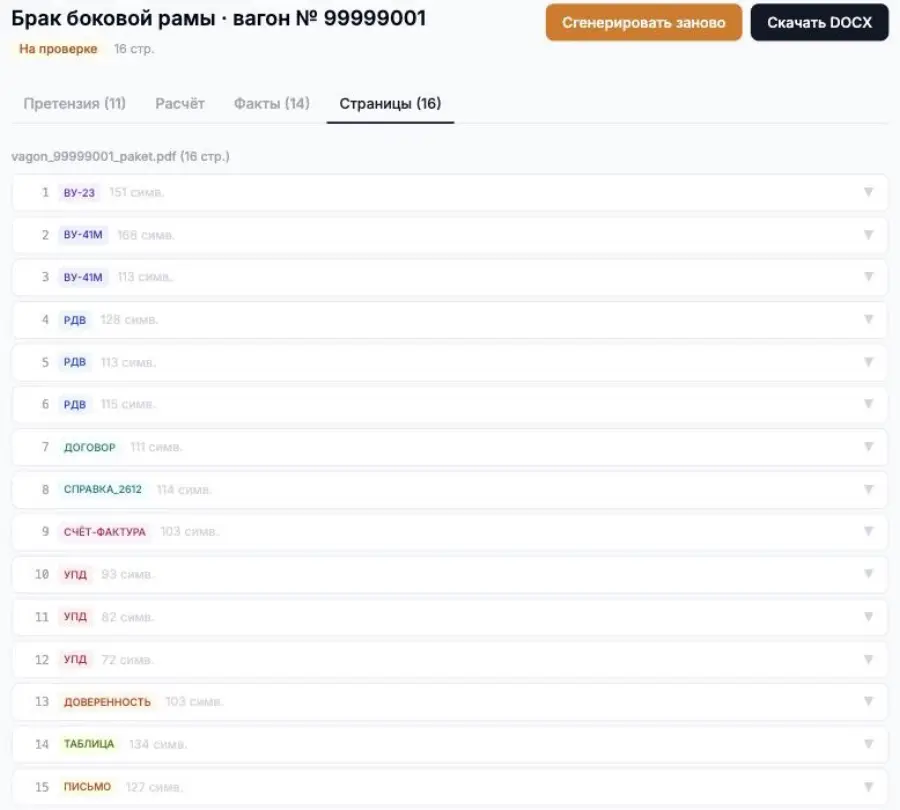This screenshot has height=810, width=900.
Task: Click the ТАБЛИЦА tag on page 14
Action: 89,745
